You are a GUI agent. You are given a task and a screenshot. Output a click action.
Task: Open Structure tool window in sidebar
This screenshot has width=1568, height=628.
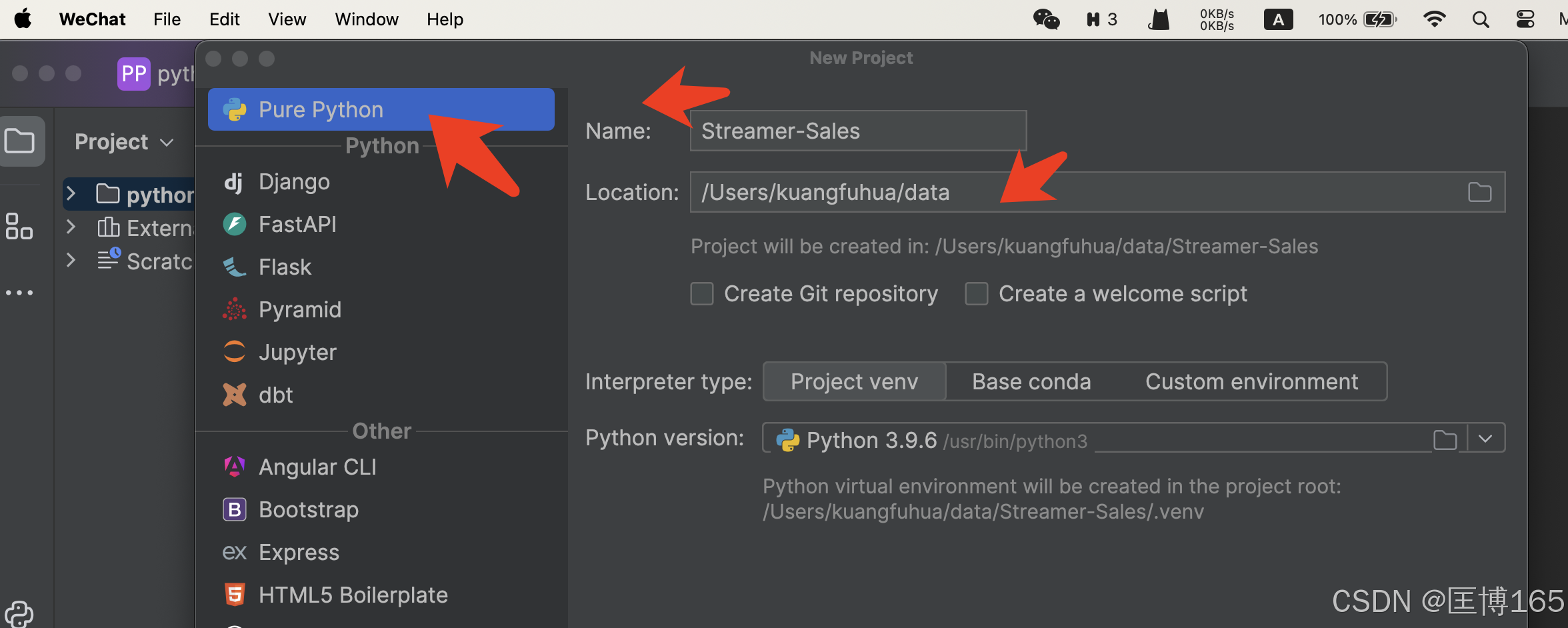(x=19, y=227)
